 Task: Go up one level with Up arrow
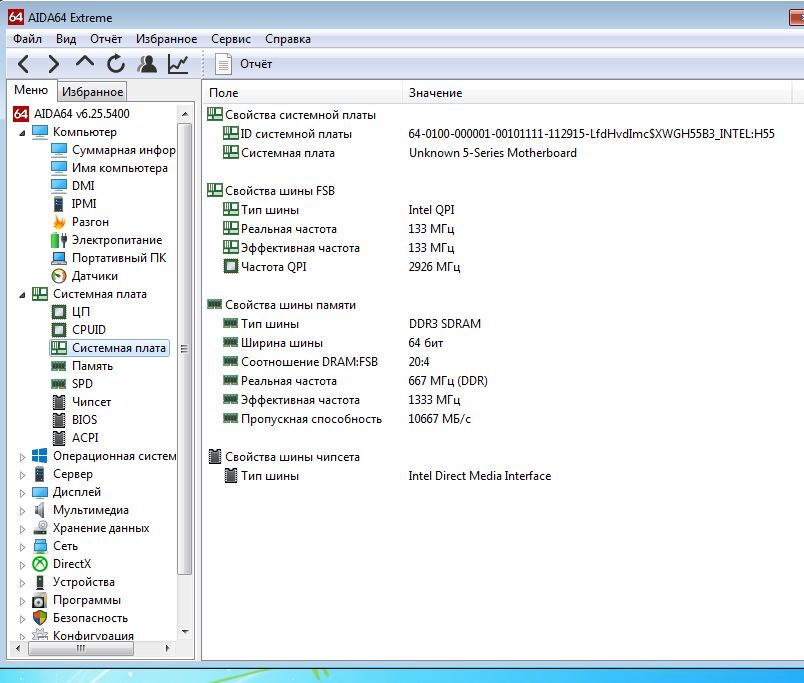click(85, 63)
